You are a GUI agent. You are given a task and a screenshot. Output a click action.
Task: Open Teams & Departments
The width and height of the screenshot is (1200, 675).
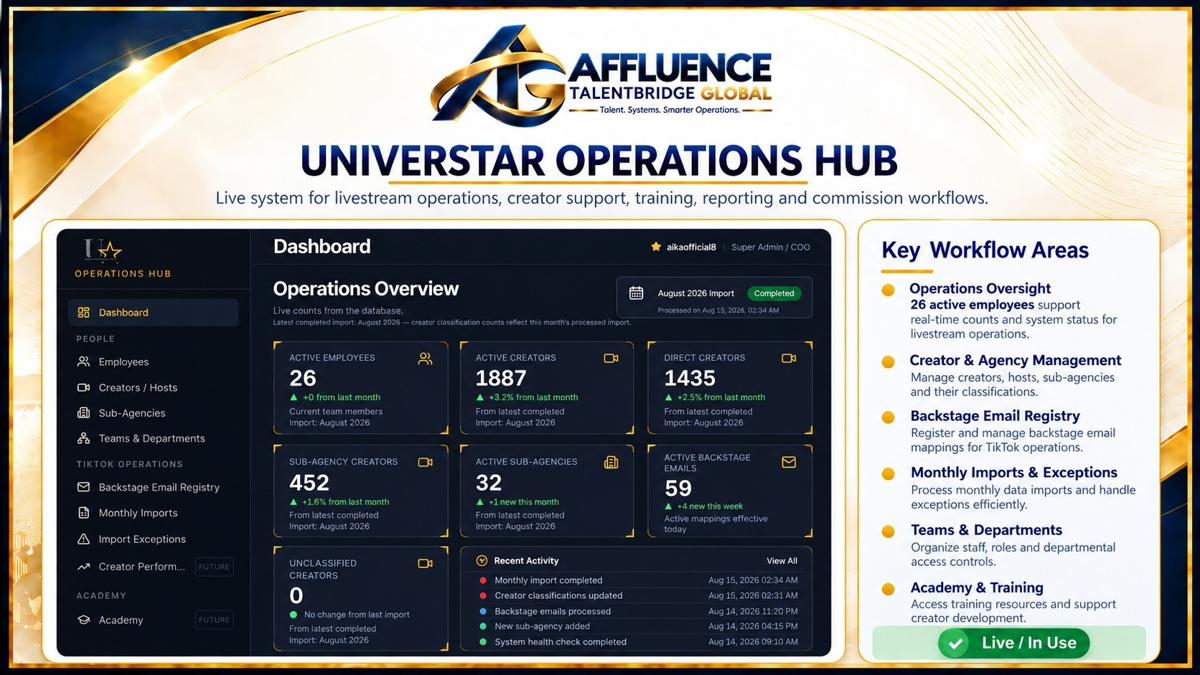[153, 438]
